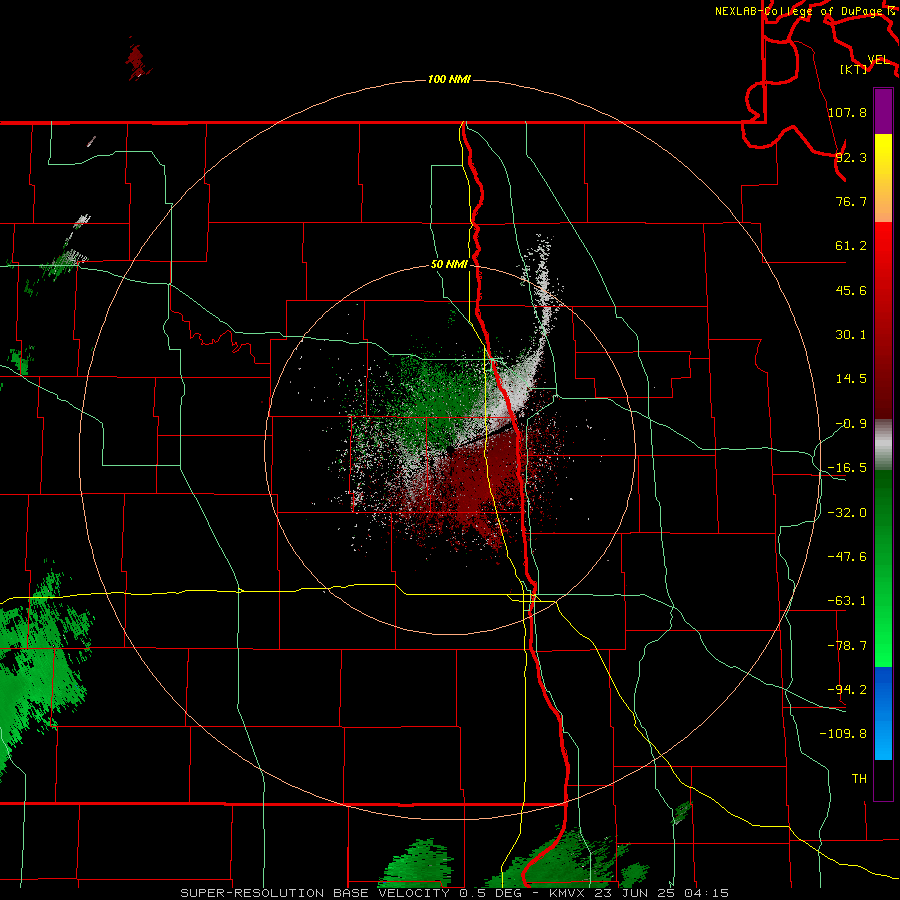The height and width of the screenshot is (900, 900).
Task: Click the 100 NMI range ring label
Action: 449,79
